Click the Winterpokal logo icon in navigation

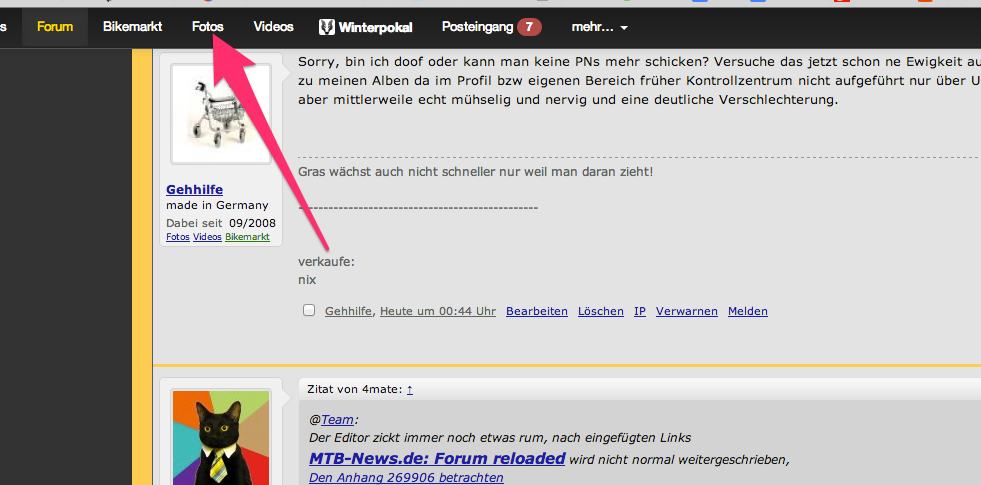coord(327,27)
